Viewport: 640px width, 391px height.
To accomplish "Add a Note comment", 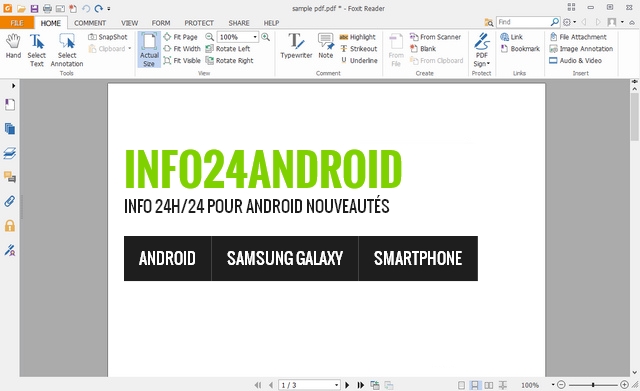I will coord(326,46).
